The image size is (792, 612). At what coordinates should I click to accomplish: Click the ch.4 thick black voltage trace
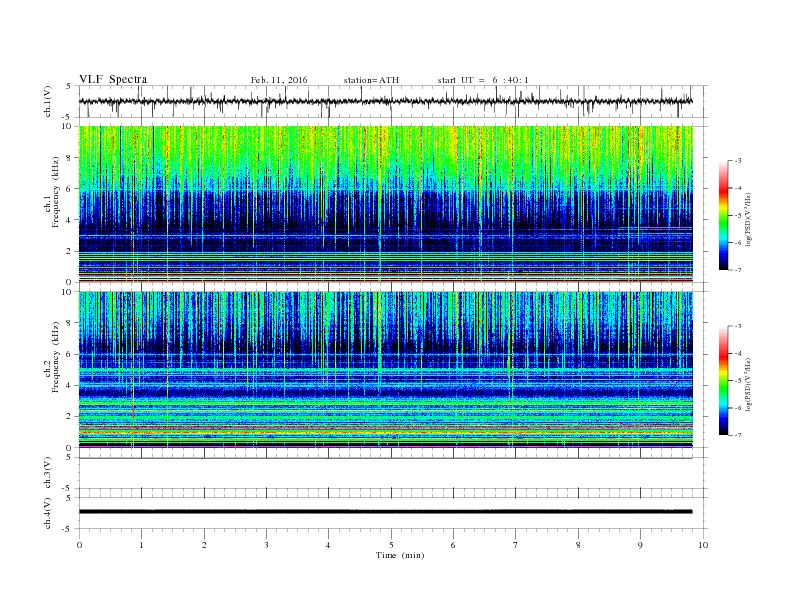tap(385, 512)
